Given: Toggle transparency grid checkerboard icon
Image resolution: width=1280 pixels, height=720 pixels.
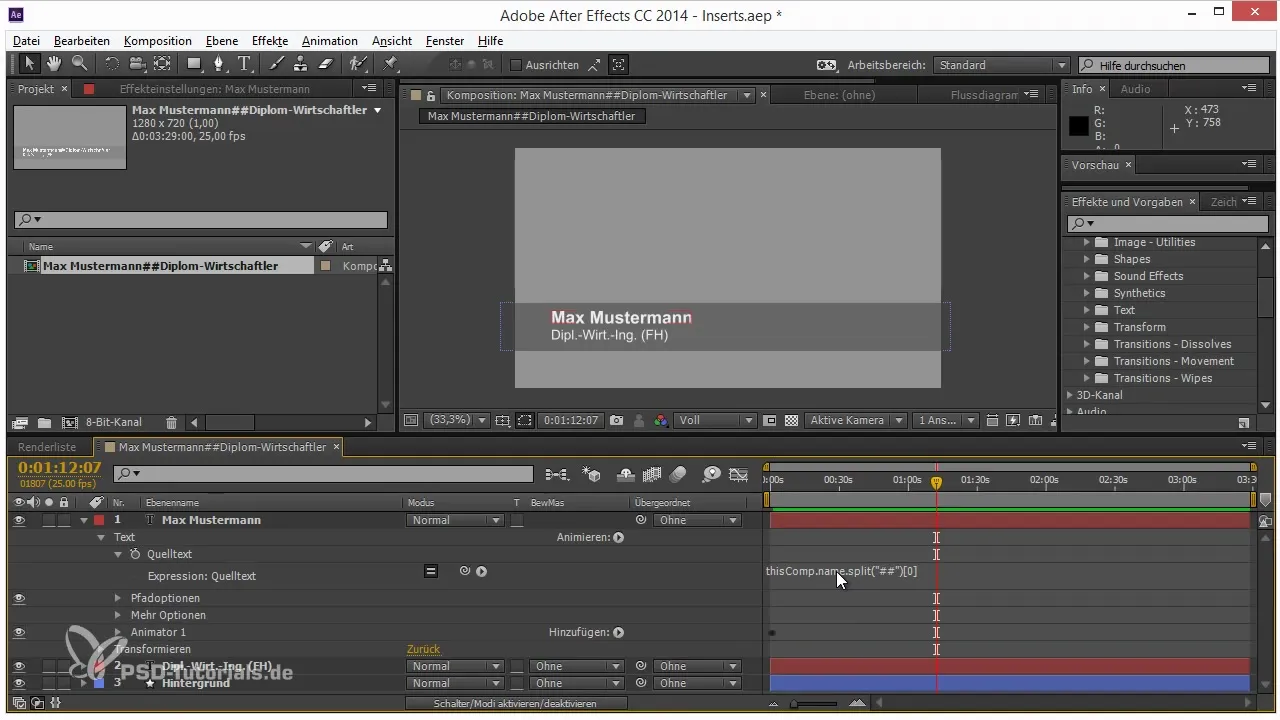Looking at the screenshot, I should coord(792,421).
